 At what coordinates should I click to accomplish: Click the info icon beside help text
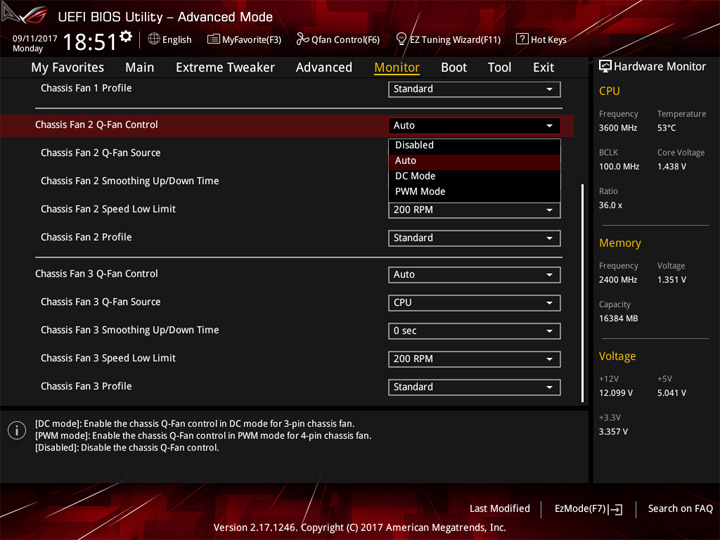(17, 430)
